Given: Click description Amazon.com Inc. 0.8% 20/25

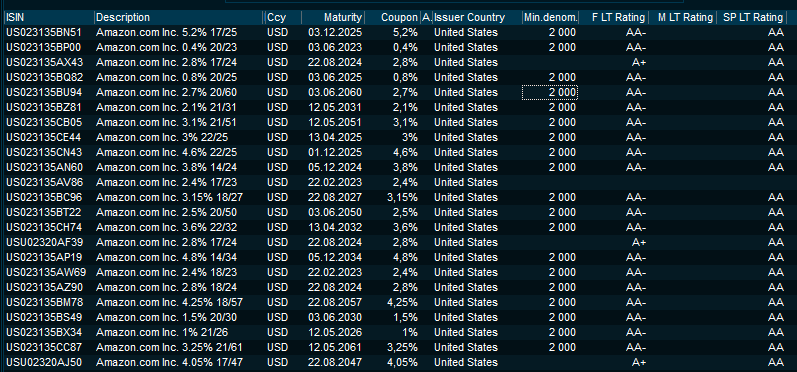Looking at the screenshot, I should (x=166, y=77).
